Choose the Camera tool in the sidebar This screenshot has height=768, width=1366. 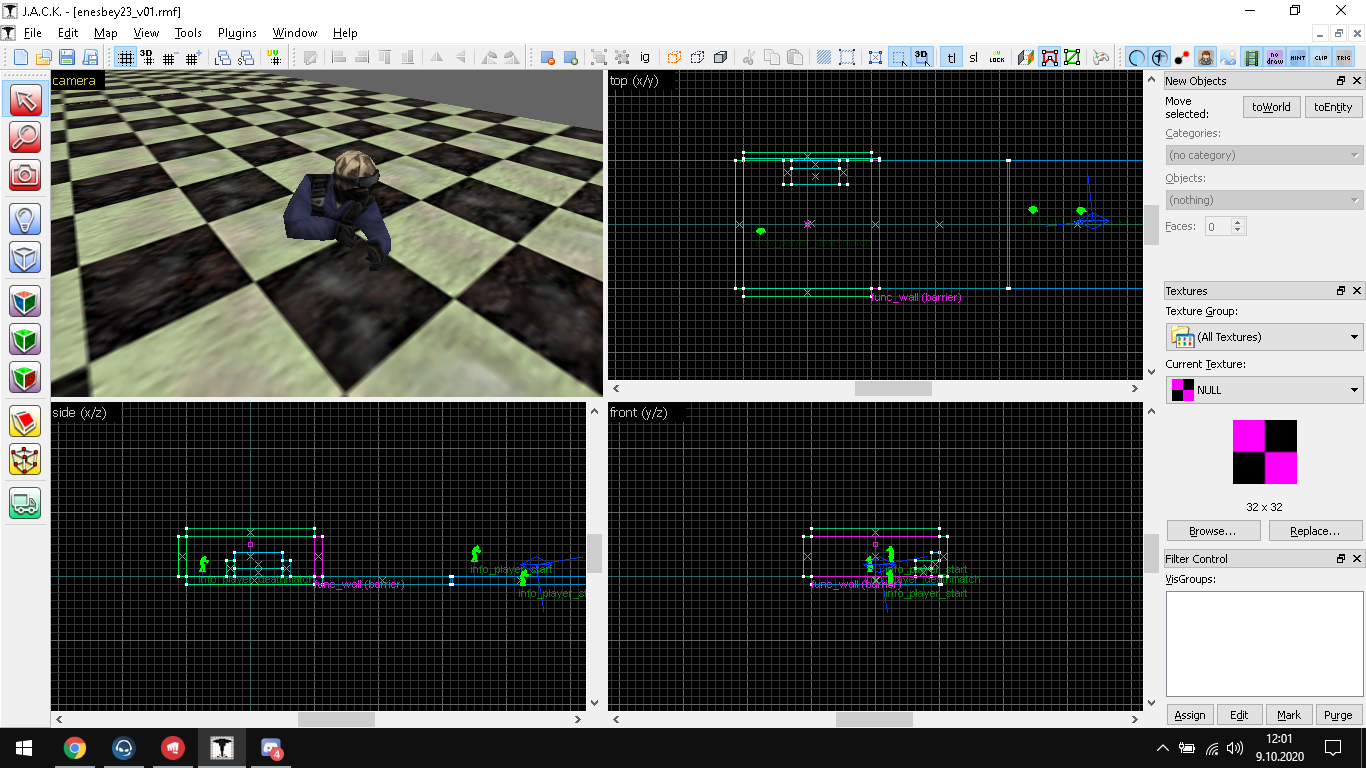(25, 175)
